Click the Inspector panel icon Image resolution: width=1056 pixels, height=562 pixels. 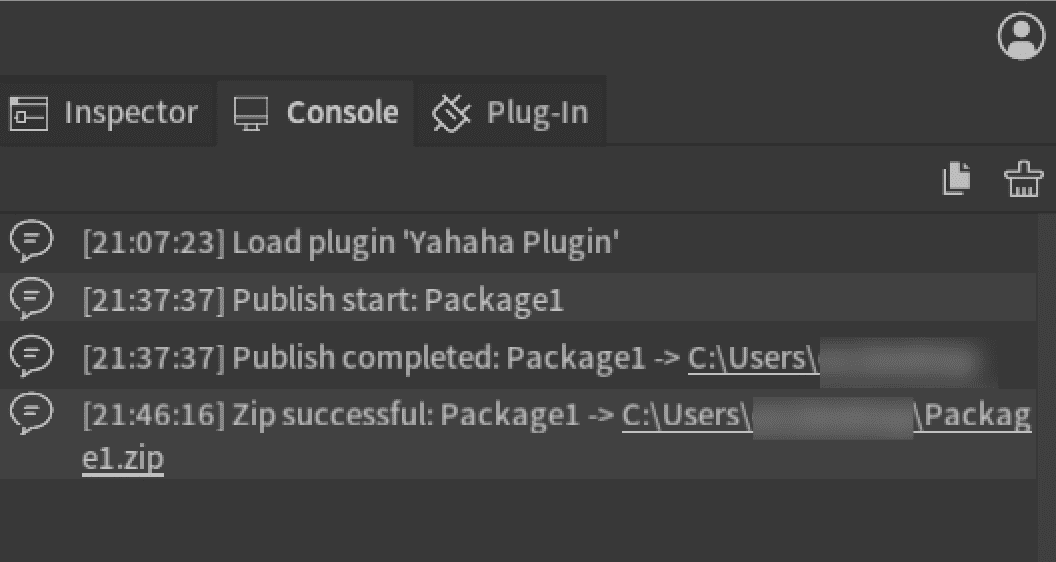click(28, 114)
